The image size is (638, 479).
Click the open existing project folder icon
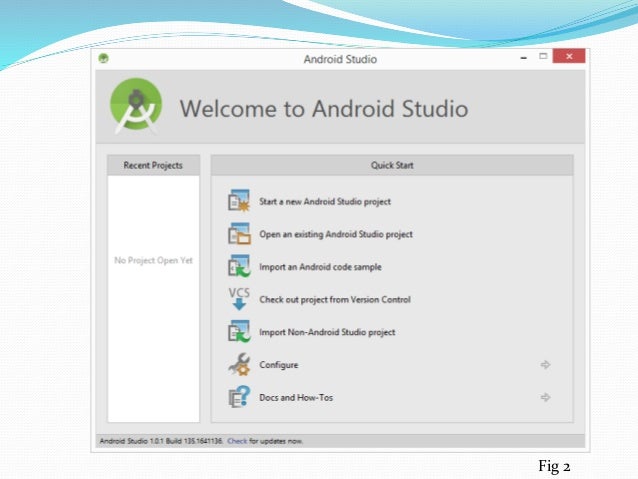click(239, 234)
